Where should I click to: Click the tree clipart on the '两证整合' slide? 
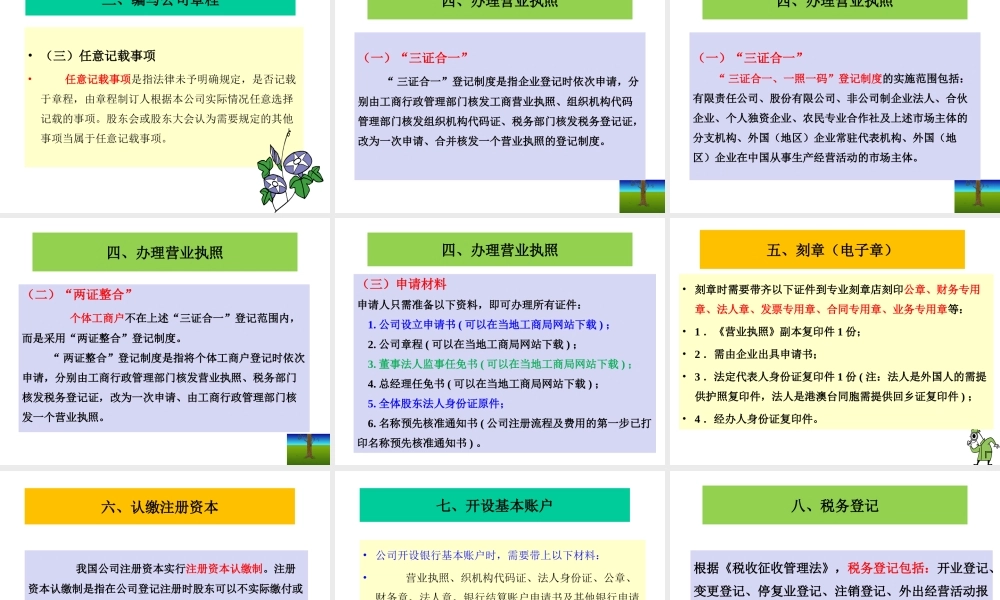(x=308, y=448)
